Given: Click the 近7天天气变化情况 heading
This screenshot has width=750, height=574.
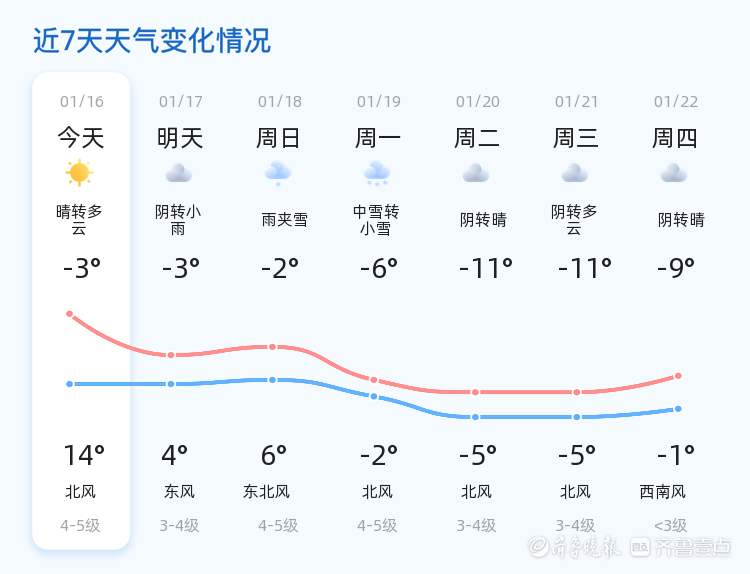Looking at the screenshot, I should click(152, 41).
